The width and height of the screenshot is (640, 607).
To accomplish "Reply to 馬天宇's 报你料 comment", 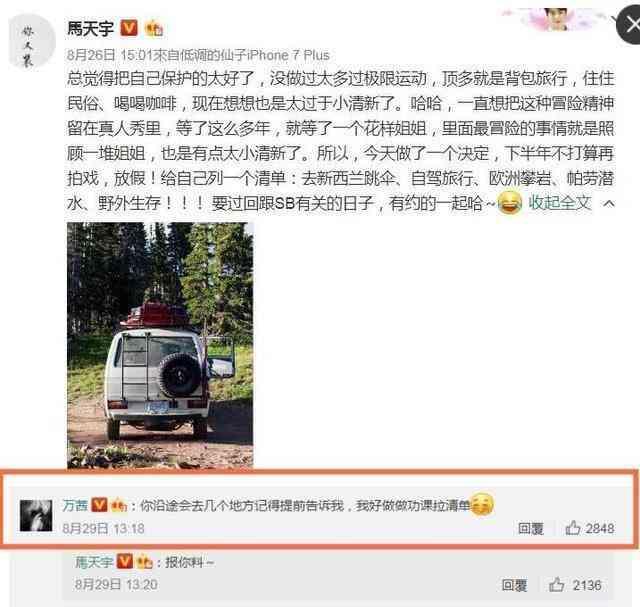I will click(514, 585).
